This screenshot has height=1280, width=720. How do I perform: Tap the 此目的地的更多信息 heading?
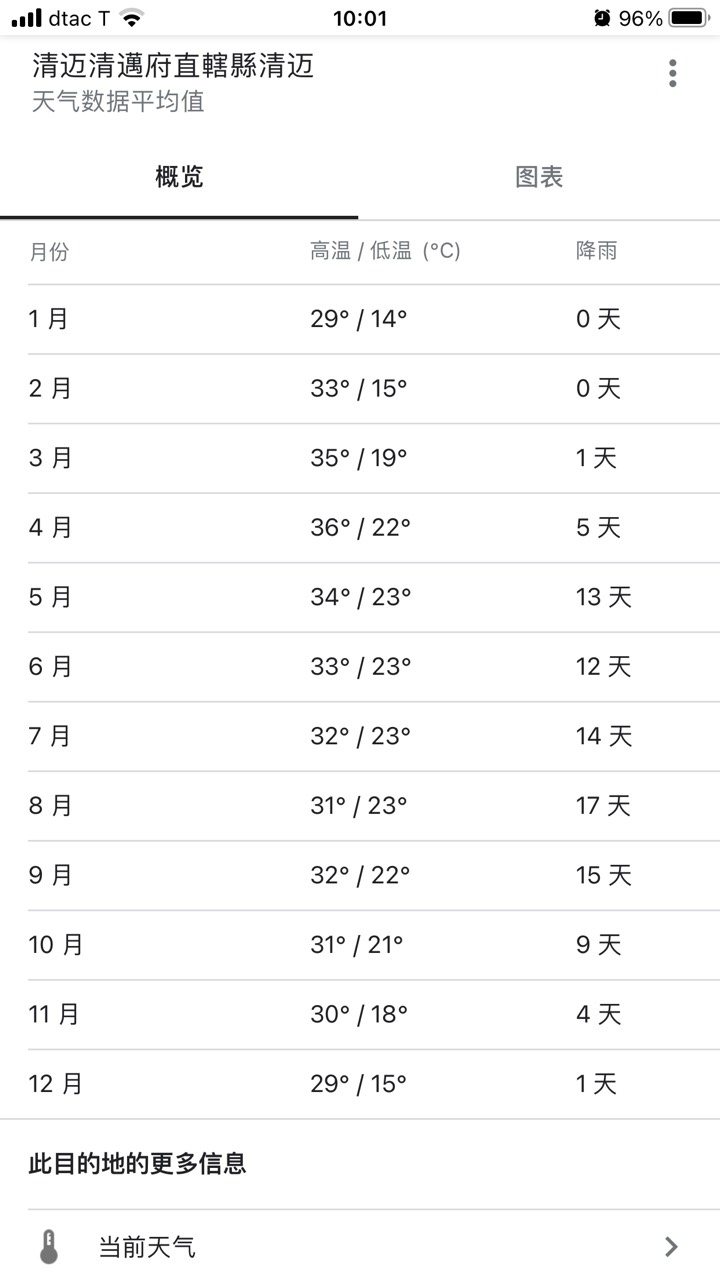pos(137,1164)
